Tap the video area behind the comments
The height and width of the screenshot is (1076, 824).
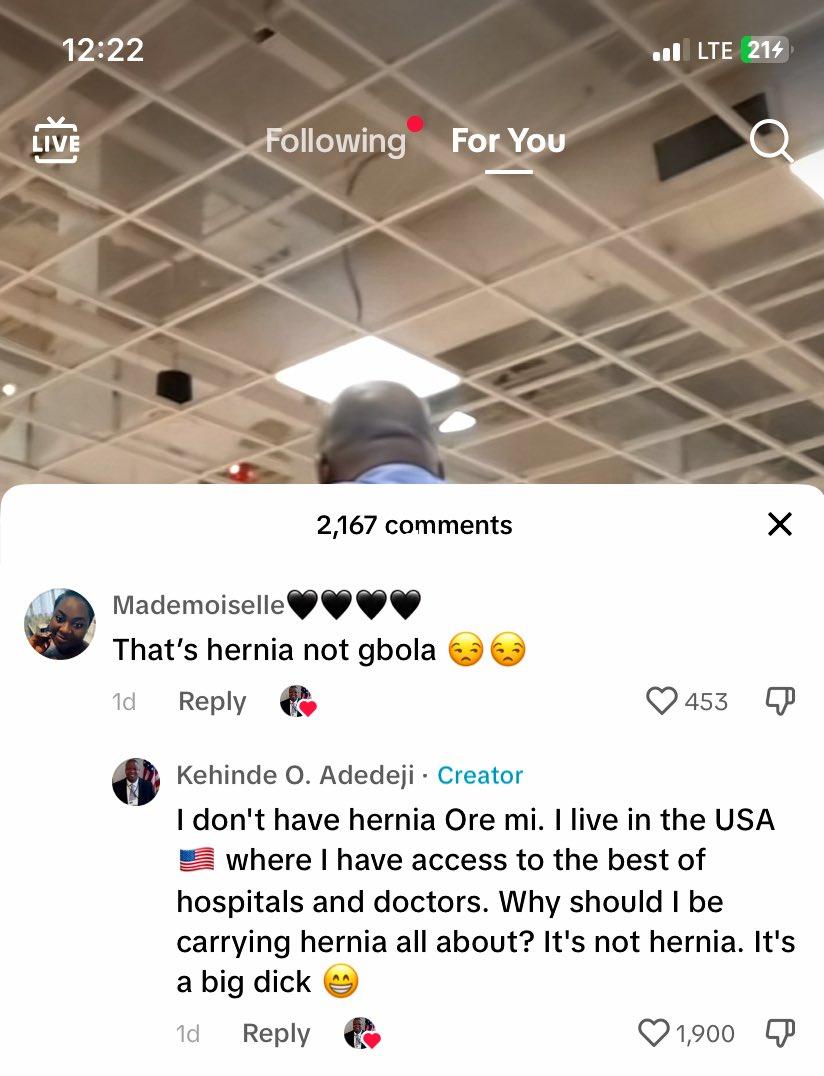412,309
